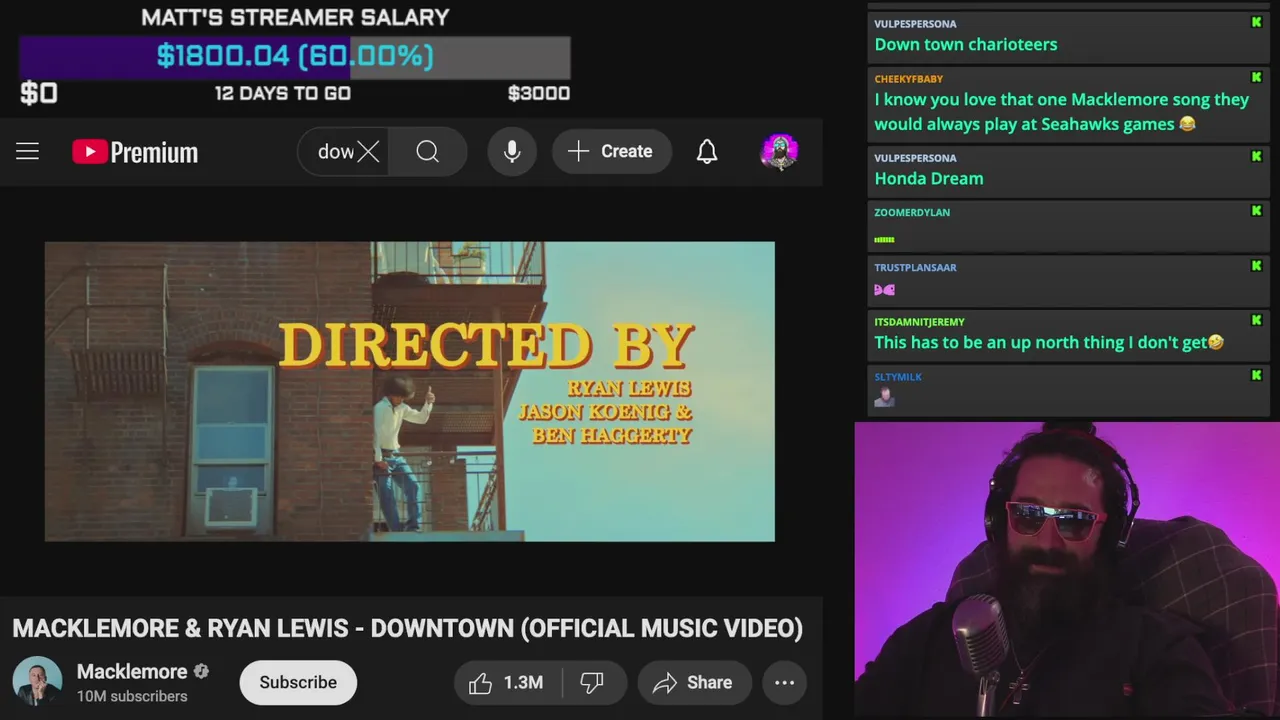The height and width of the screenshot is (720, 1280).
Task: Click SLTYMILK username in chat
Action: click(898, 377)
